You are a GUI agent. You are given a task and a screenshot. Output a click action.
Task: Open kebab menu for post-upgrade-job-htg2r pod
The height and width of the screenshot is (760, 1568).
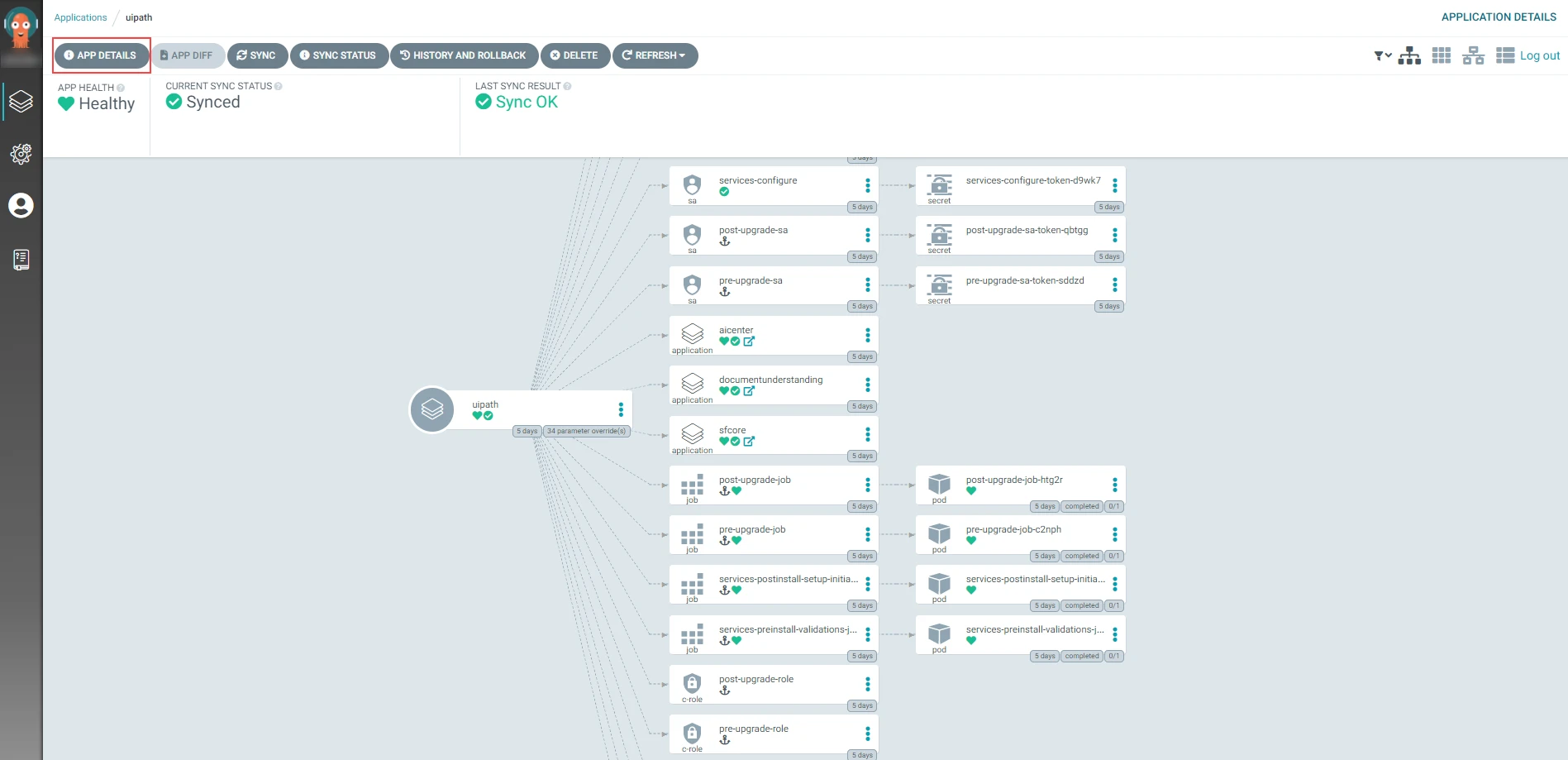pos(1114,485)
